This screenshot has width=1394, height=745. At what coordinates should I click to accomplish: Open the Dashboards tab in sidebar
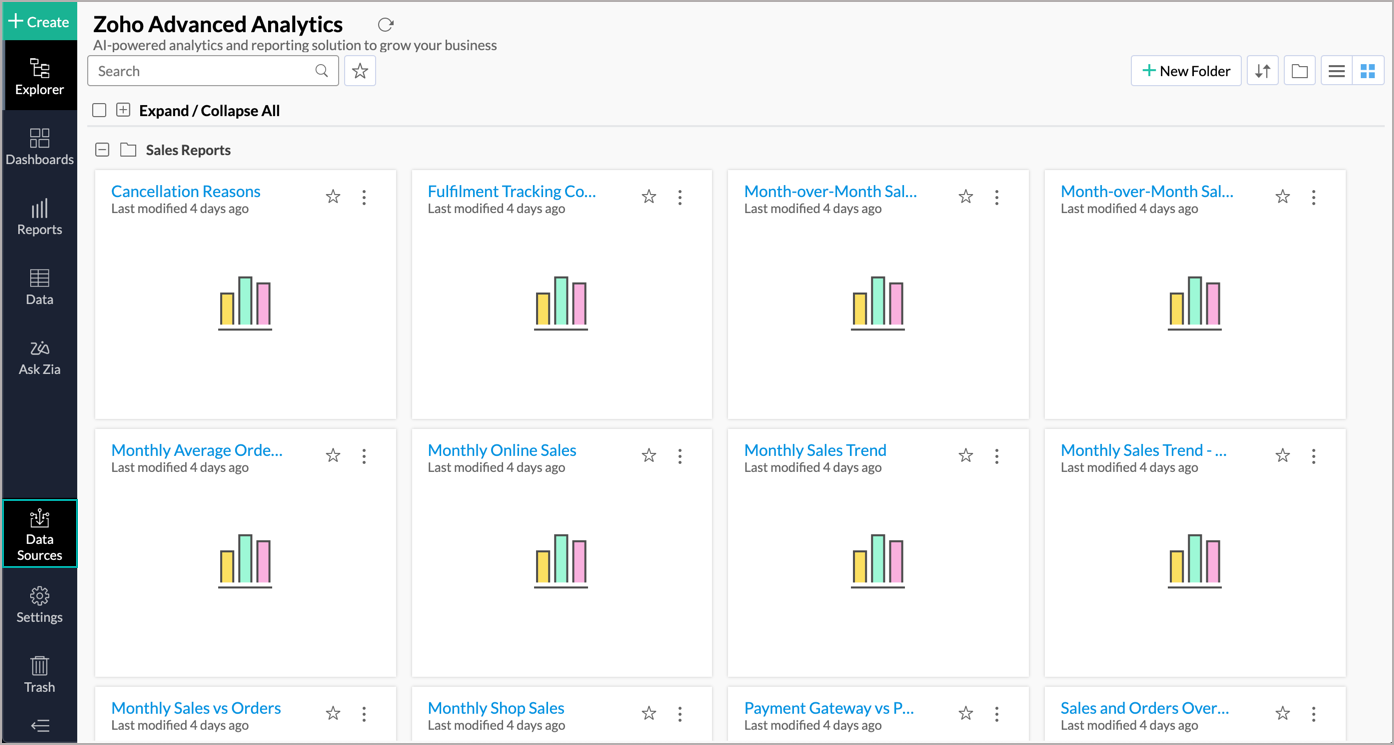point(40,147)
